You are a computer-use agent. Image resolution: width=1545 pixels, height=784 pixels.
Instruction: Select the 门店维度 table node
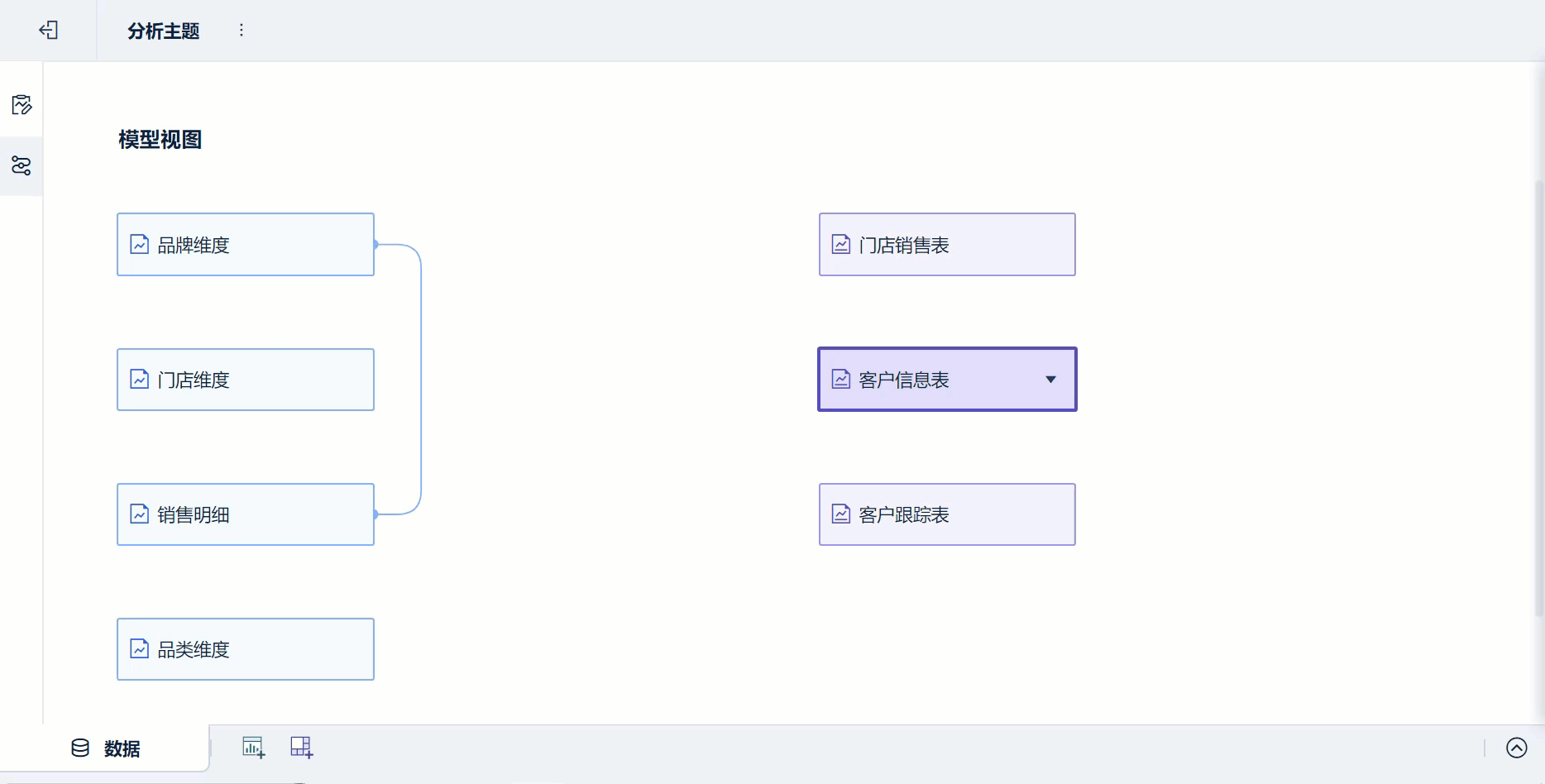coord(246,380)
